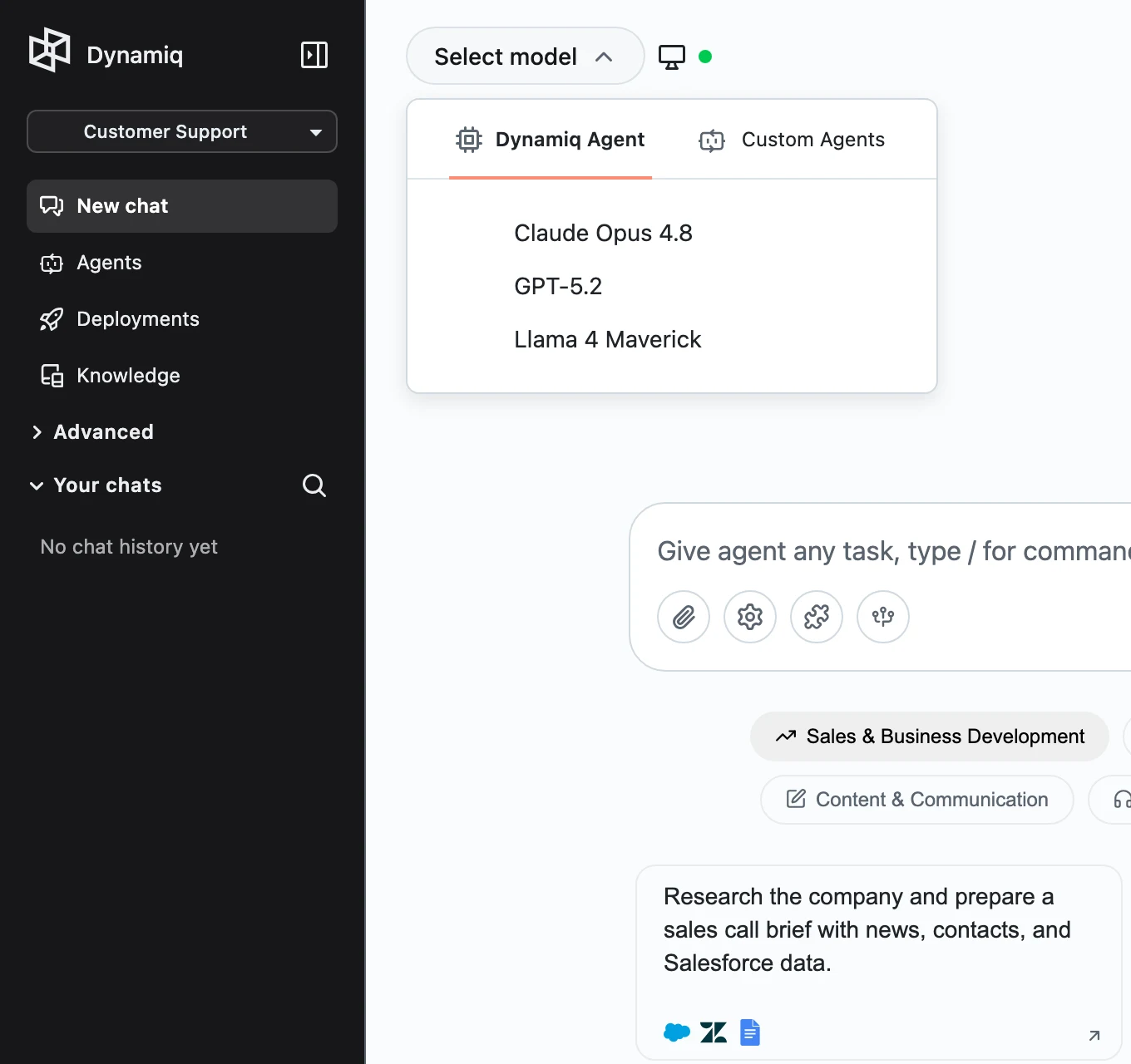Viewport: 1131px width, 1064px height.
Task: Click the green status indicator dot
Action: 705,57
